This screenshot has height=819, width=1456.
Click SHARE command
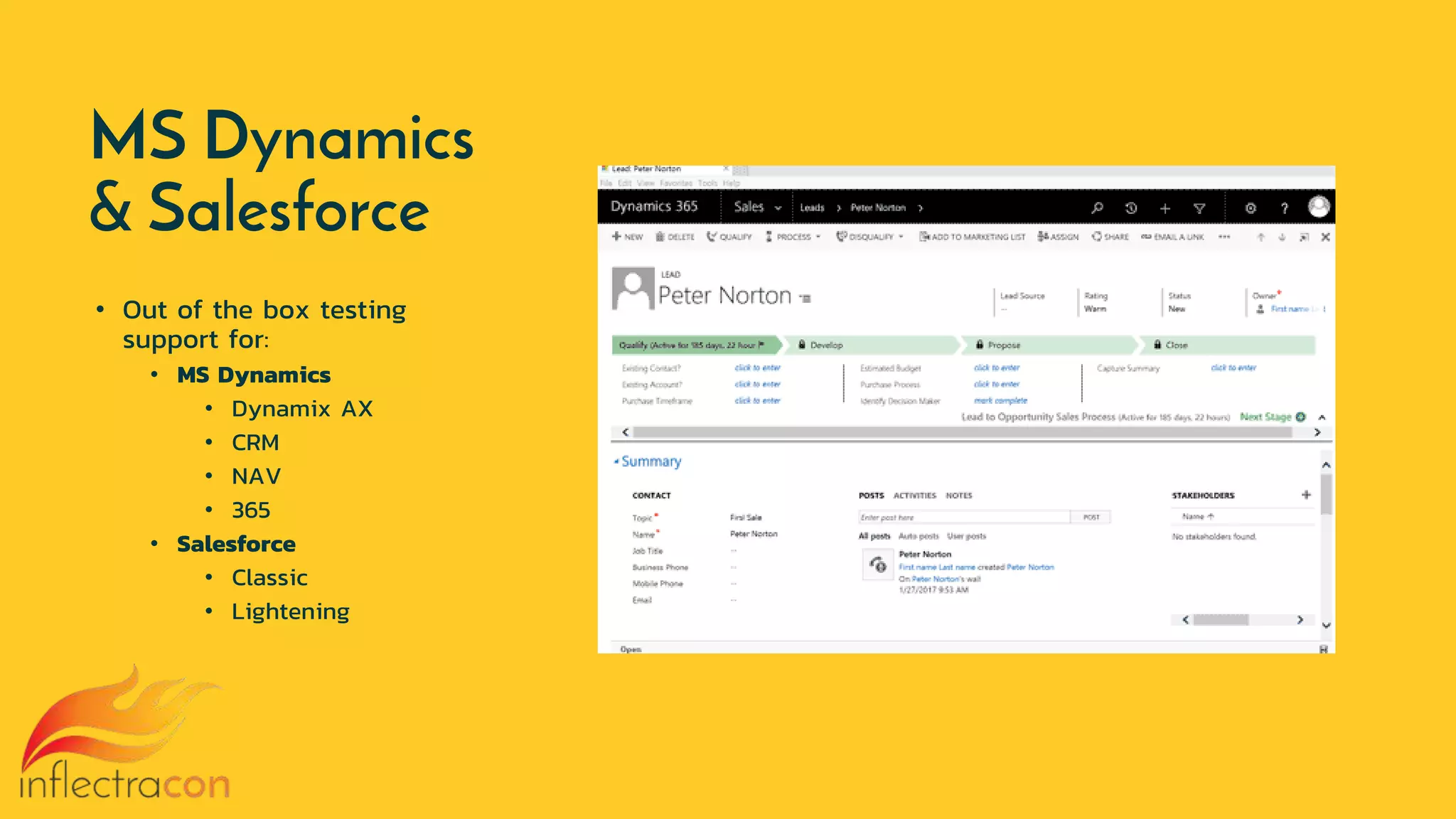click(1110, 237)
